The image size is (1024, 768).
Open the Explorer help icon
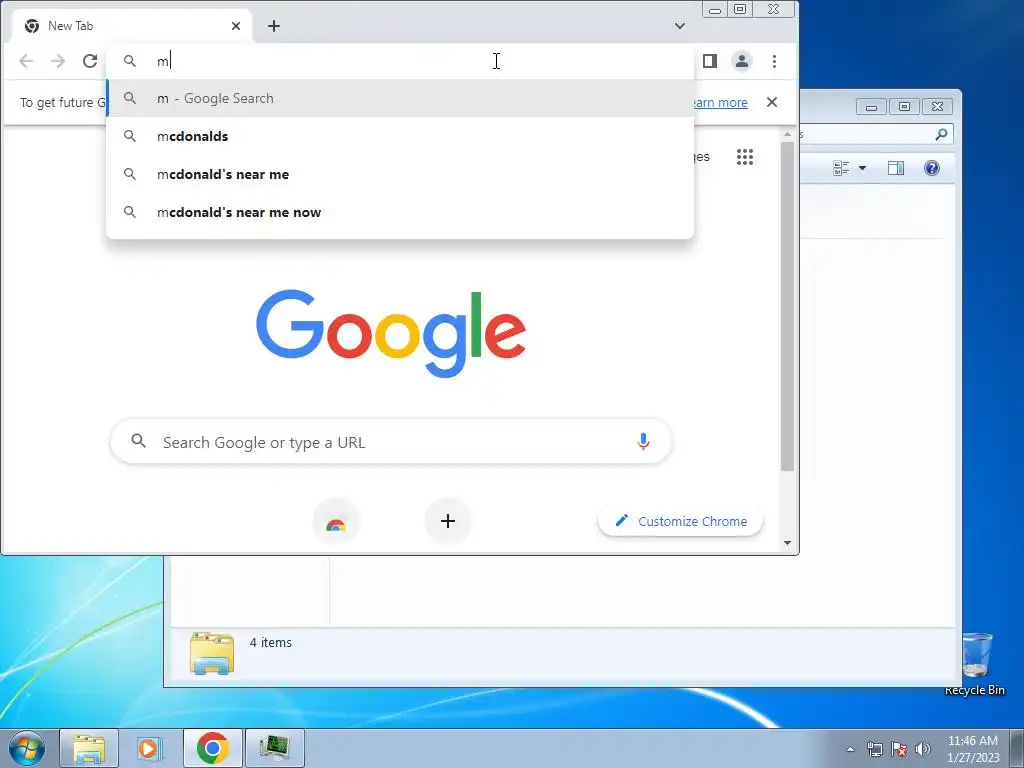[x=932, y=168]
